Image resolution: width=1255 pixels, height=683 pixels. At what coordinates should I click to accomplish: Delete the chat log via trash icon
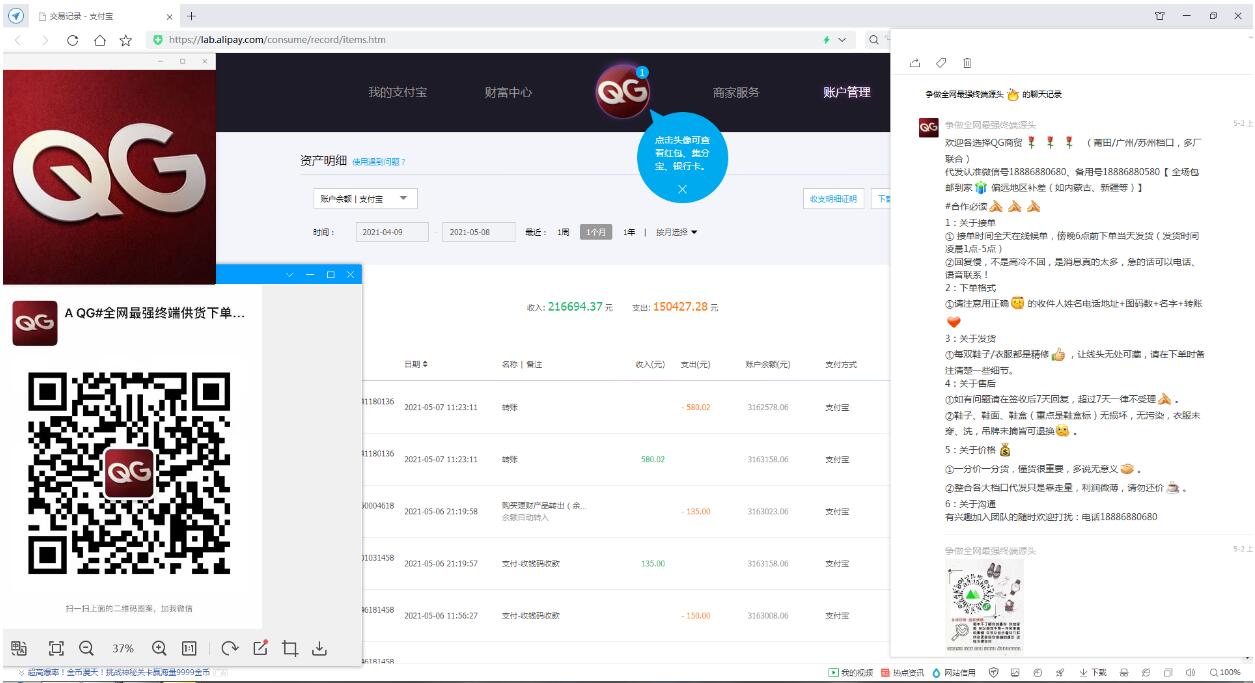tap(967, 62)
